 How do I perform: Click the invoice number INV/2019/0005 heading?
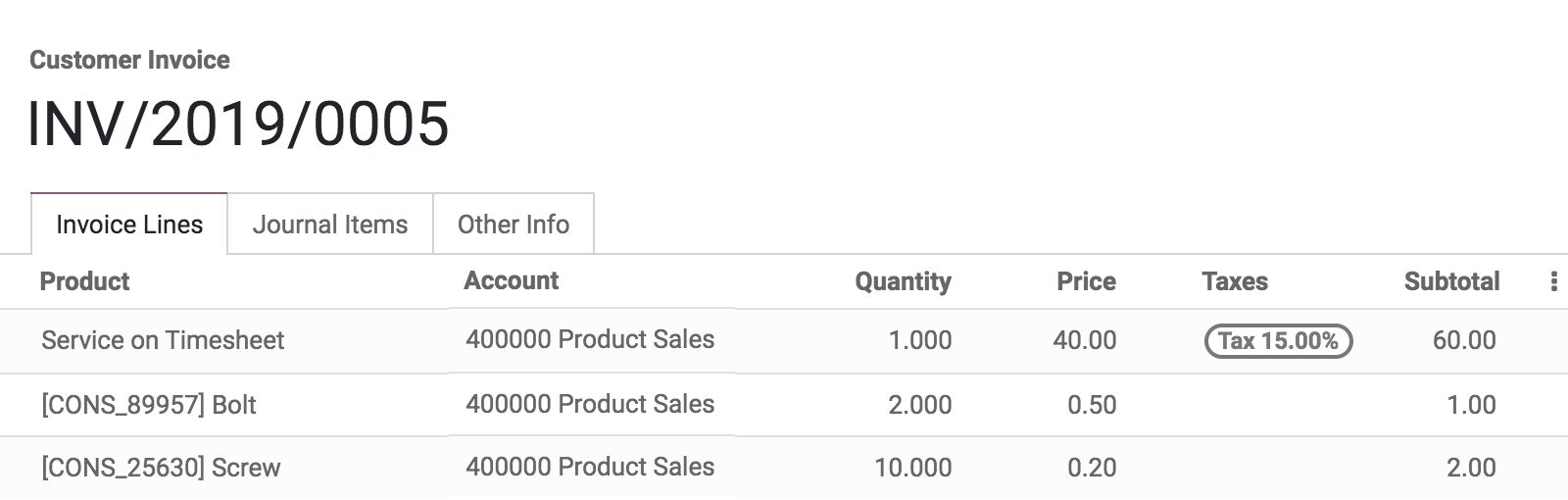(238, 125)
